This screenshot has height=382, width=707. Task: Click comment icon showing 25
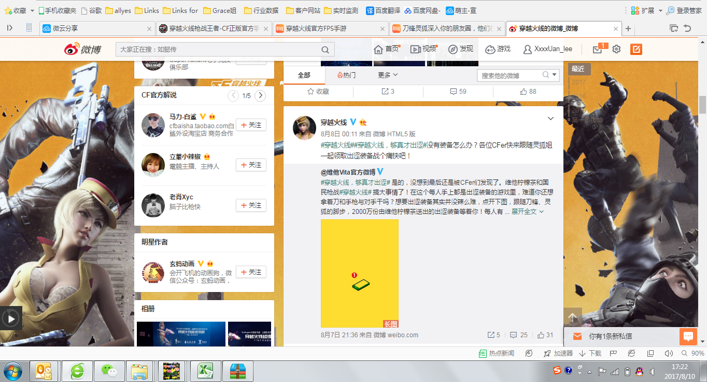click(519, 335)
